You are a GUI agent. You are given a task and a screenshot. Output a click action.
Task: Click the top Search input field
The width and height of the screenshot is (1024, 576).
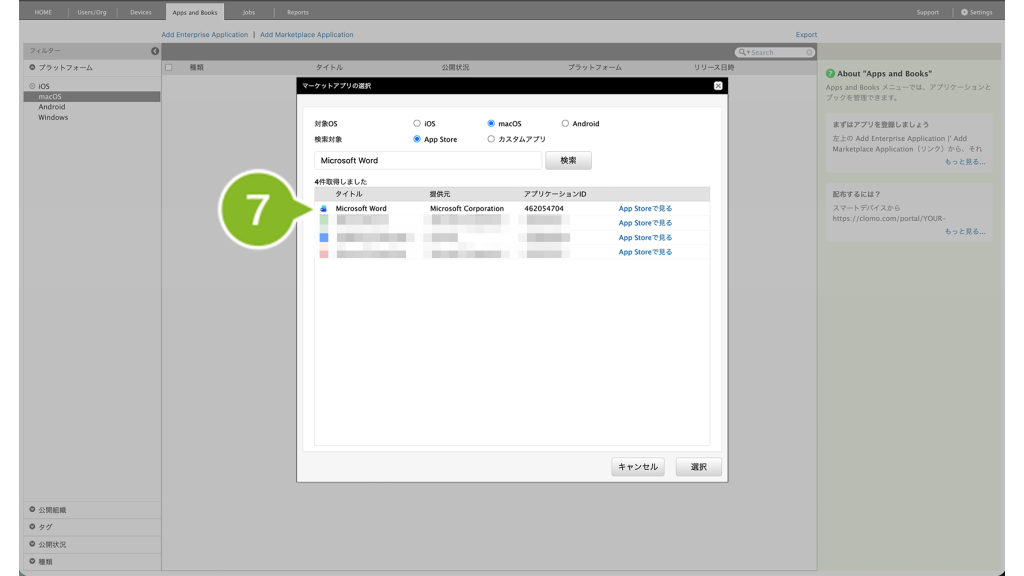coord(775,52)
